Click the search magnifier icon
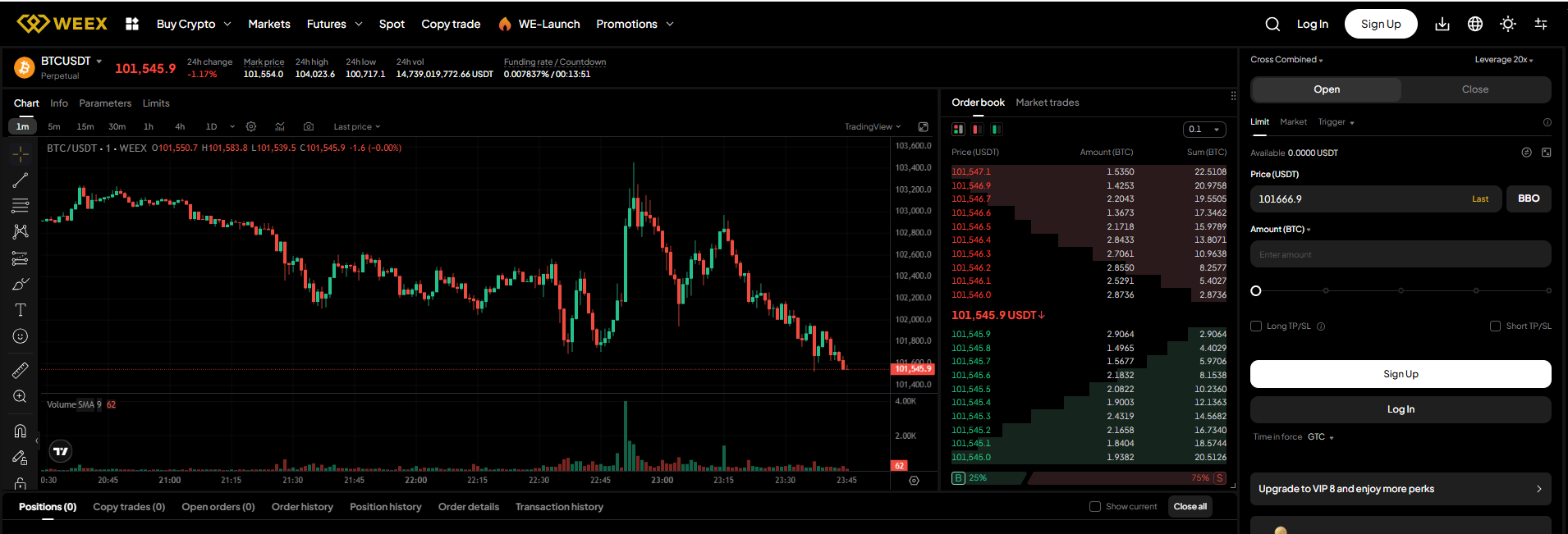This screenshot has width=1568, height=534. point(1272,25)
